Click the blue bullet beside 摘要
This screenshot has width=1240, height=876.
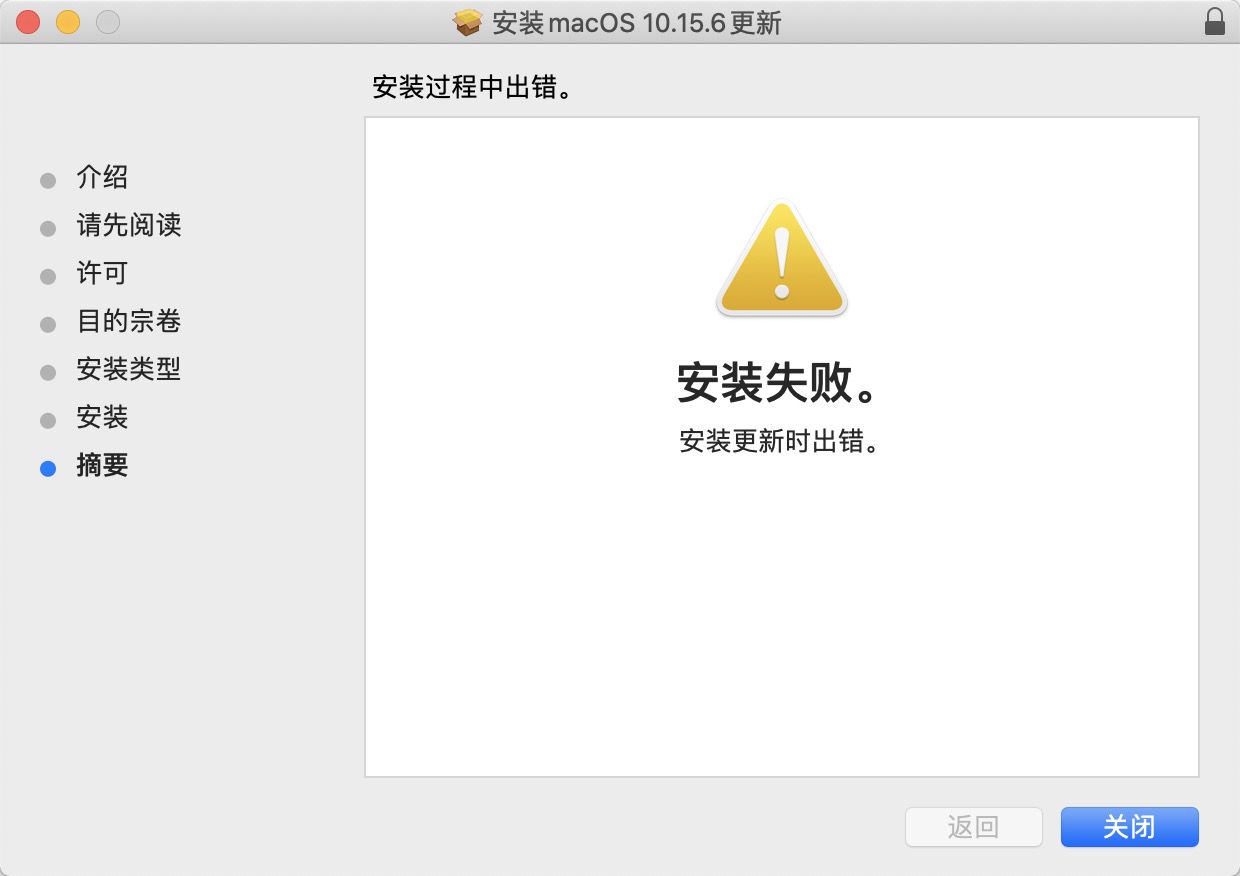[48, 468]
